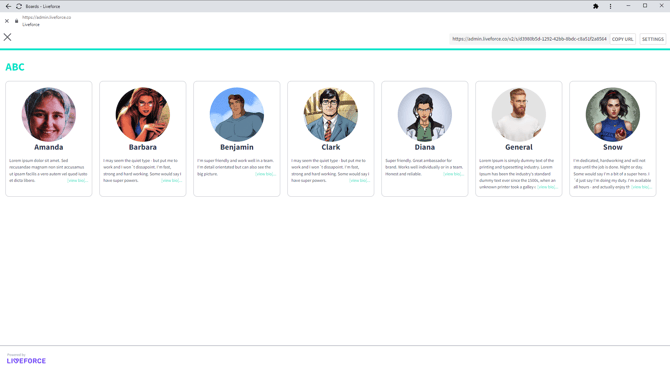Open the browser extensions puzzle icon
This screenshot has width=670, height=372.
tap(596, 6)
